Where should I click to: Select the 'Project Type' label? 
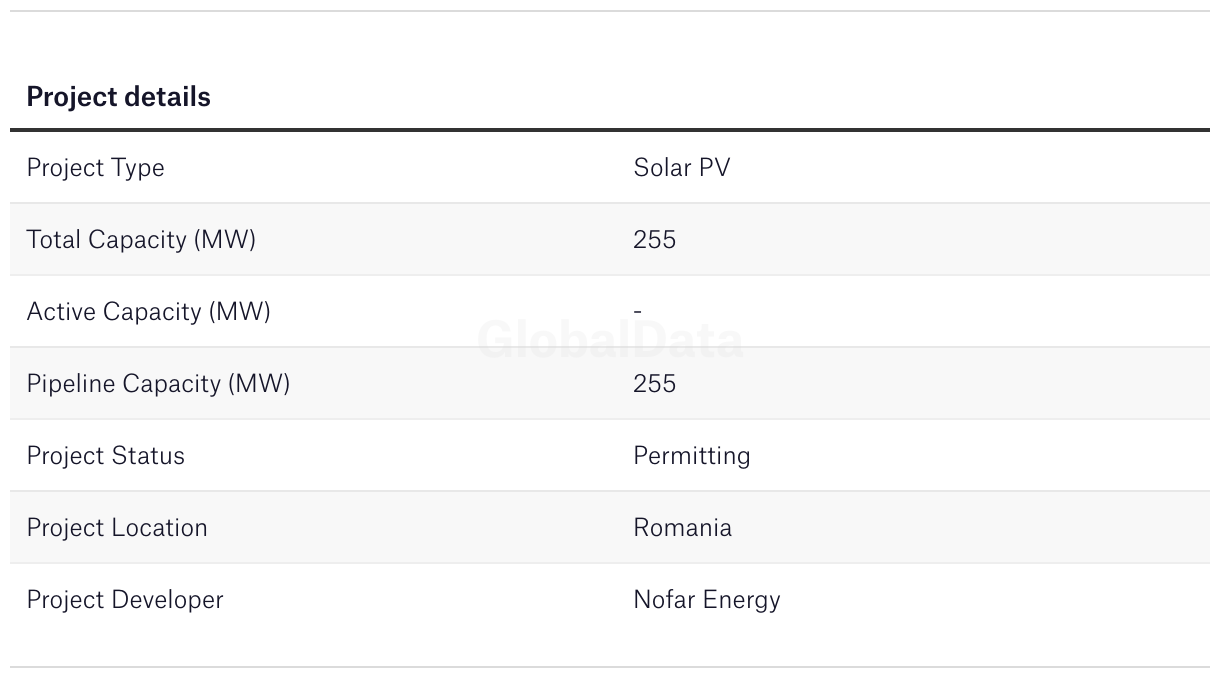[95, 168]
